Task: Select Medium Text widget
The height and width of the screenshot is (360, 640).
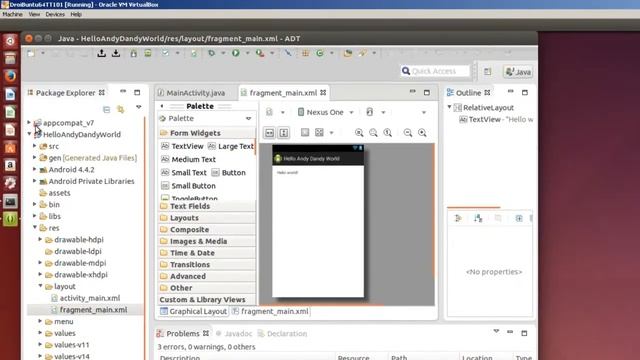Action: [189, 159]
